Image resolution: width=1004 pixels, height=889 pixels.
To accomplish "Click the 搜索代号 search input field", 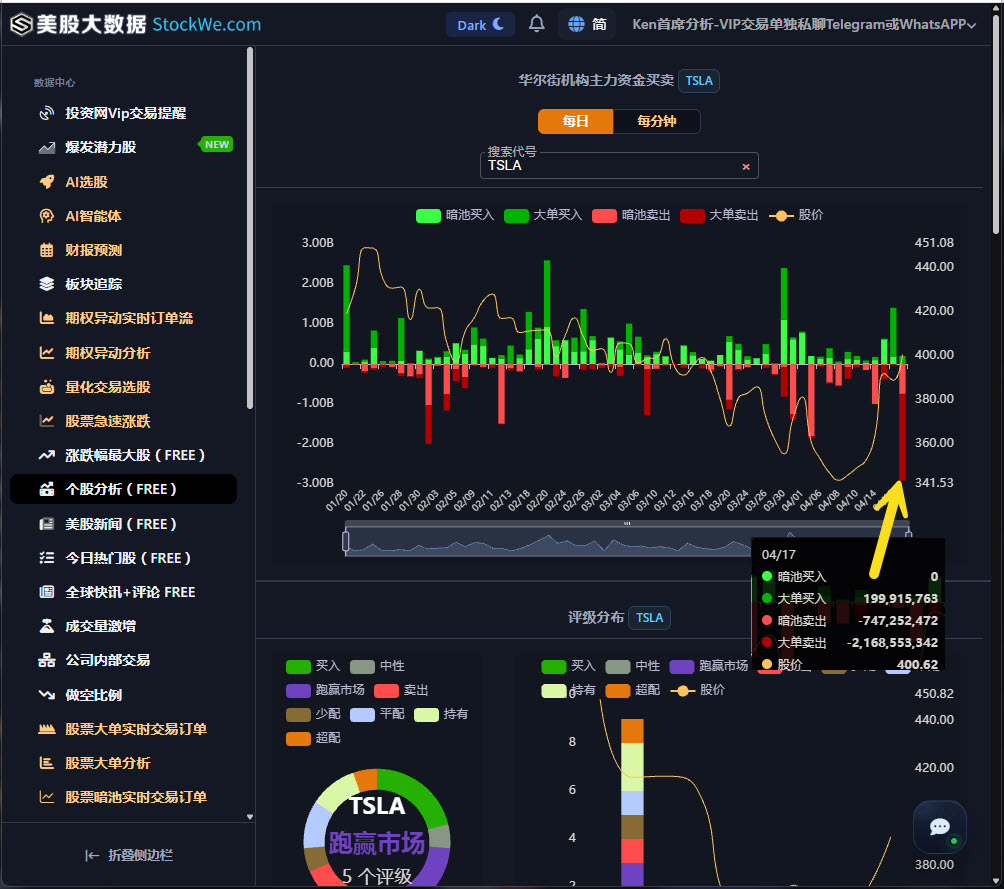I will 600,168.
